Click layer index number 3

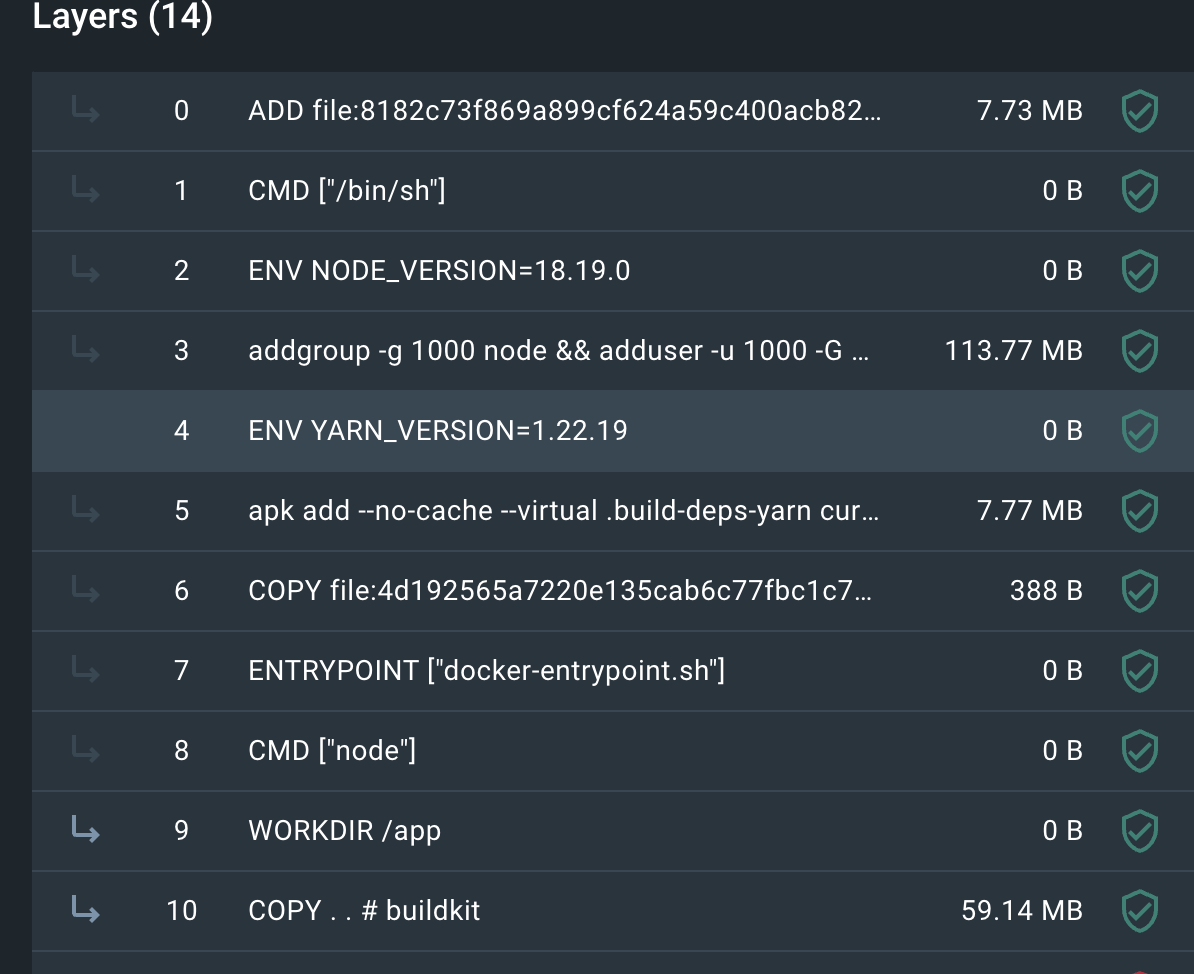pos(181,351)
